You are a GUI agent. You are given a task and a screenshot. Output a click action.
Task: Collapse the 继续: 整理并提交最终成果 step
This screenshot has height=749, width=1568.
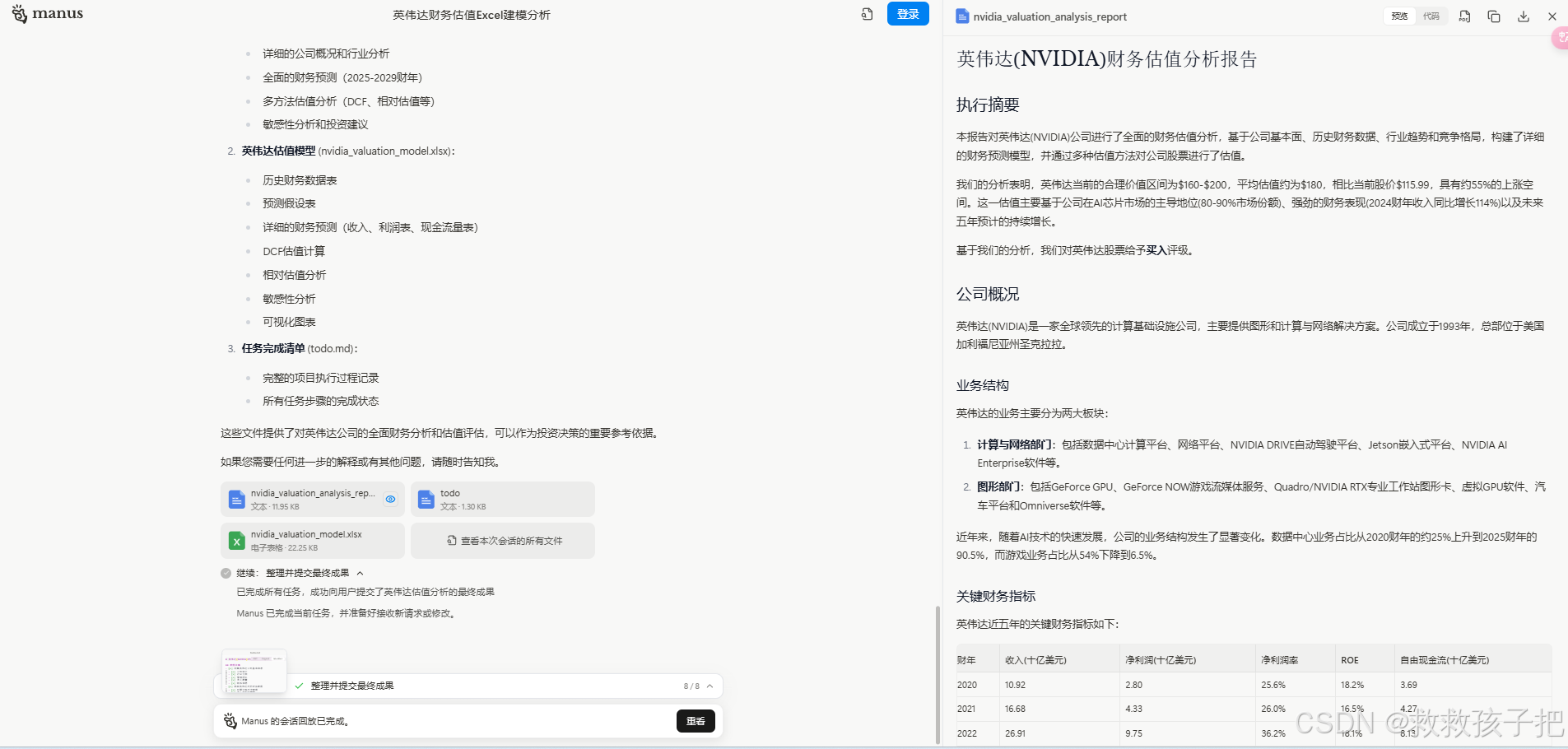click(x=360, y=573)
